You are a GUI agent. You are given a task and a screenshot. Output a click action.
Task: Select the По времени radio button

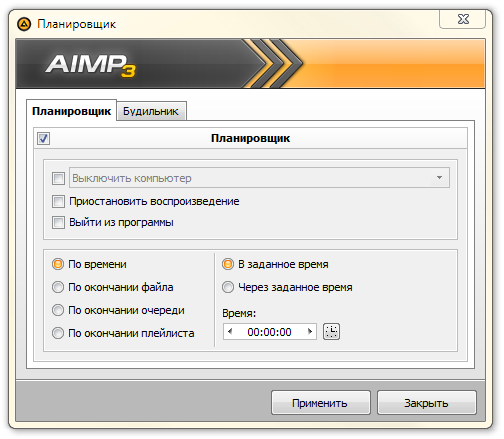point(58,264)
